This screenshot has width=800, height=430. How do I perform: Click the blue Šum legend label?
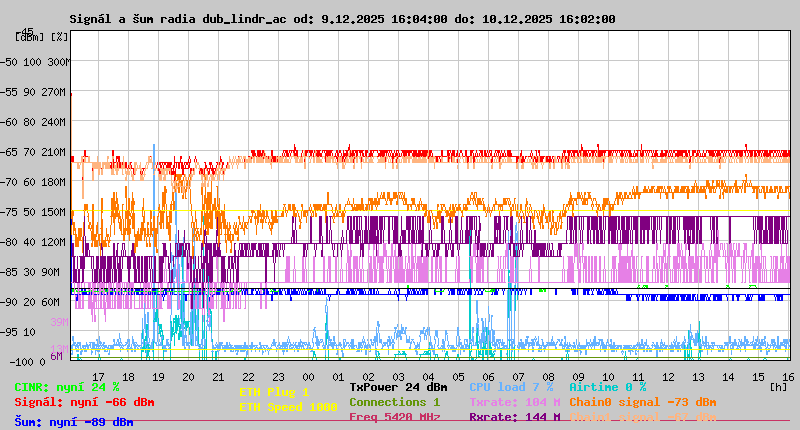pyautogui.click(x=73, y=422)
